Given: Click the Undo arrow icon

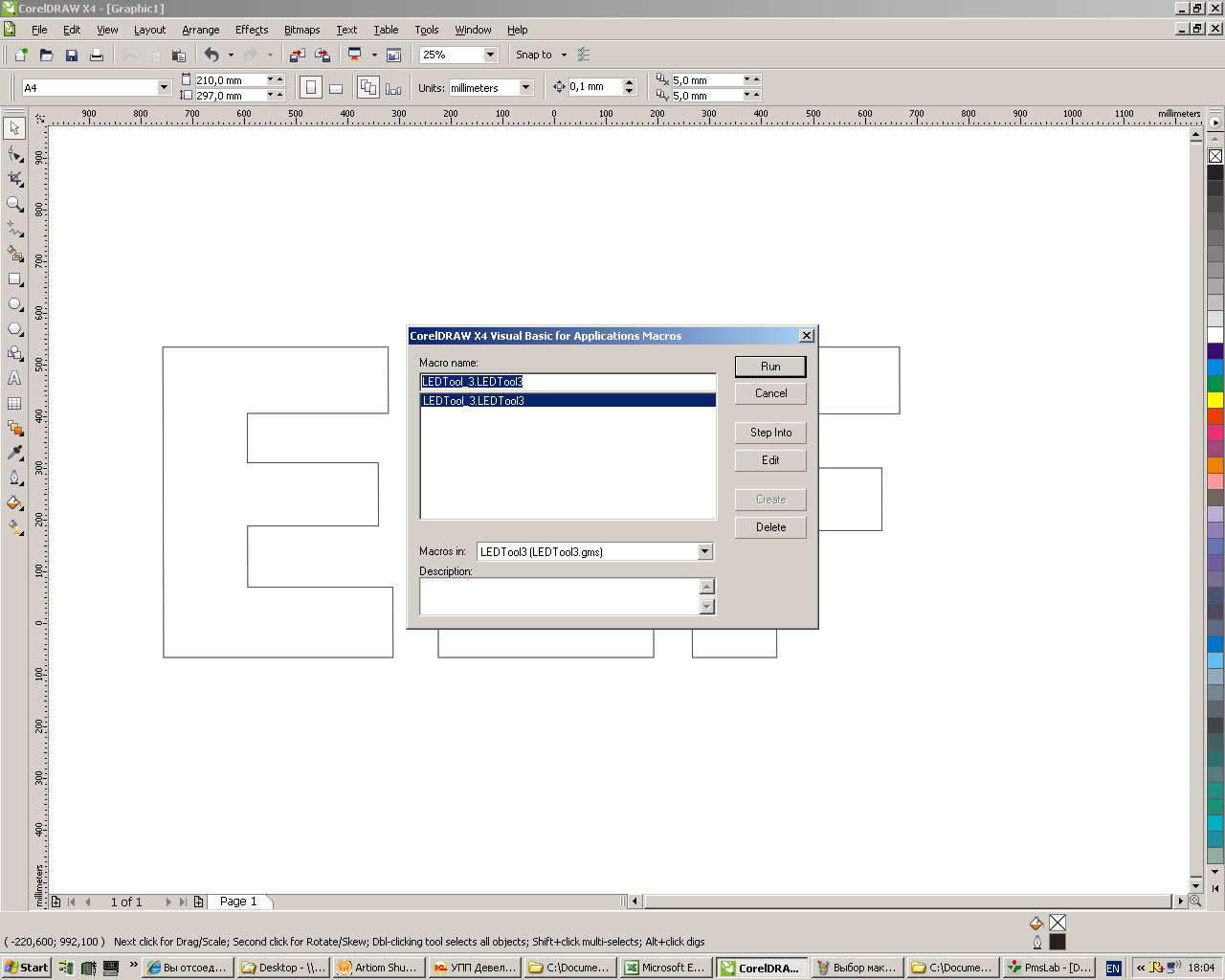Looking at the screenshot, I should 212,55.
